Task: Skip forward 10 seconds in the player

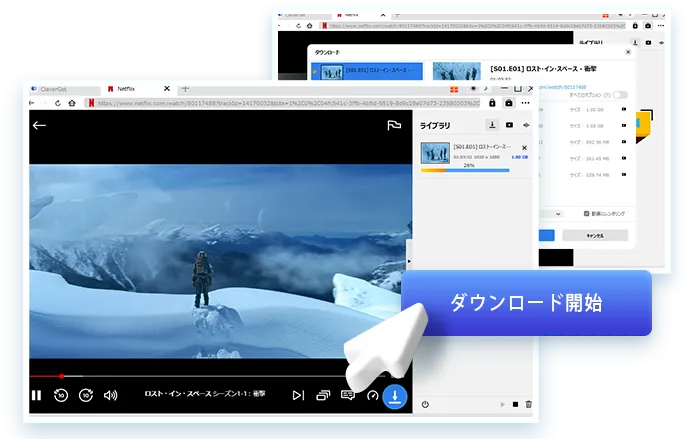Action: point(86,395)
